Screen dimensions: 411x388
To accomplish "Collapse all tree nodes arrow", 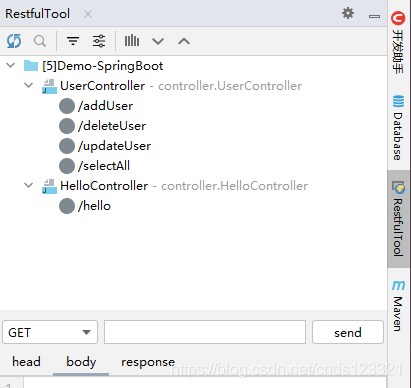I will tap(184, 41).
